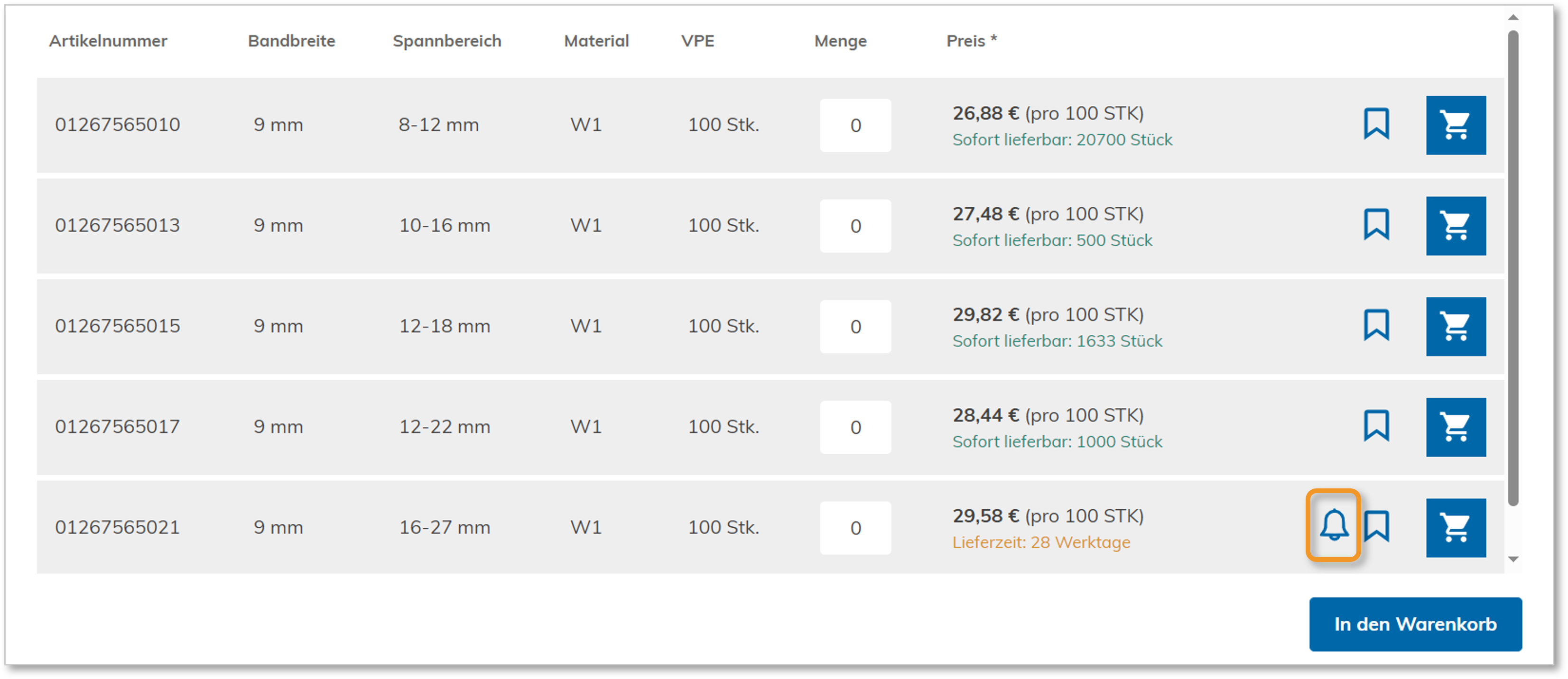The height and width of the screenshot is (679, 1568).
Task: Click Sofort lieferbar: 1000 Stück
Action: click(x=1058, y=442)
